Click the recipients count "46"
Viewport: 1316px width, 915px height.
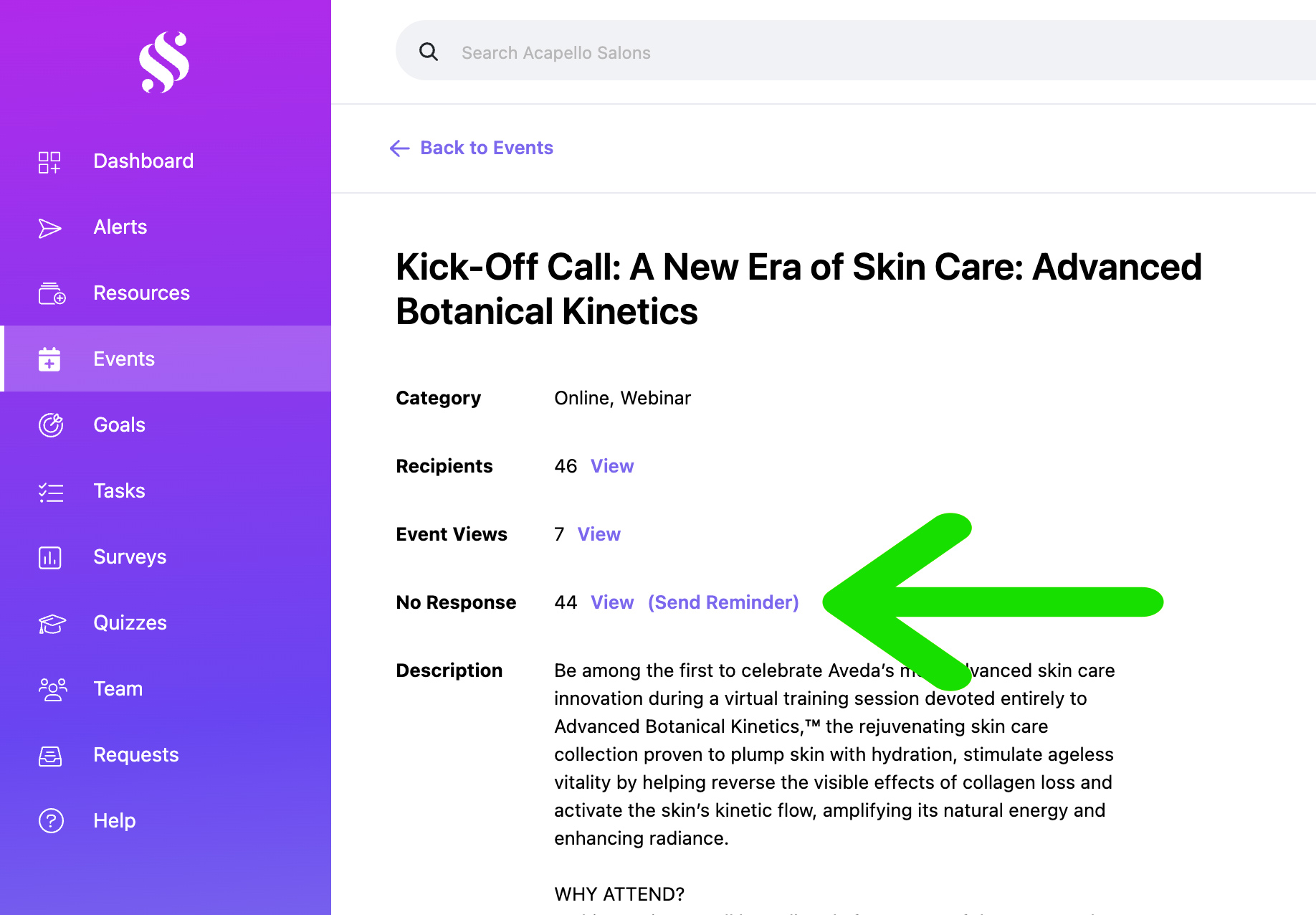pyautogui.click(x=566, y=466)
